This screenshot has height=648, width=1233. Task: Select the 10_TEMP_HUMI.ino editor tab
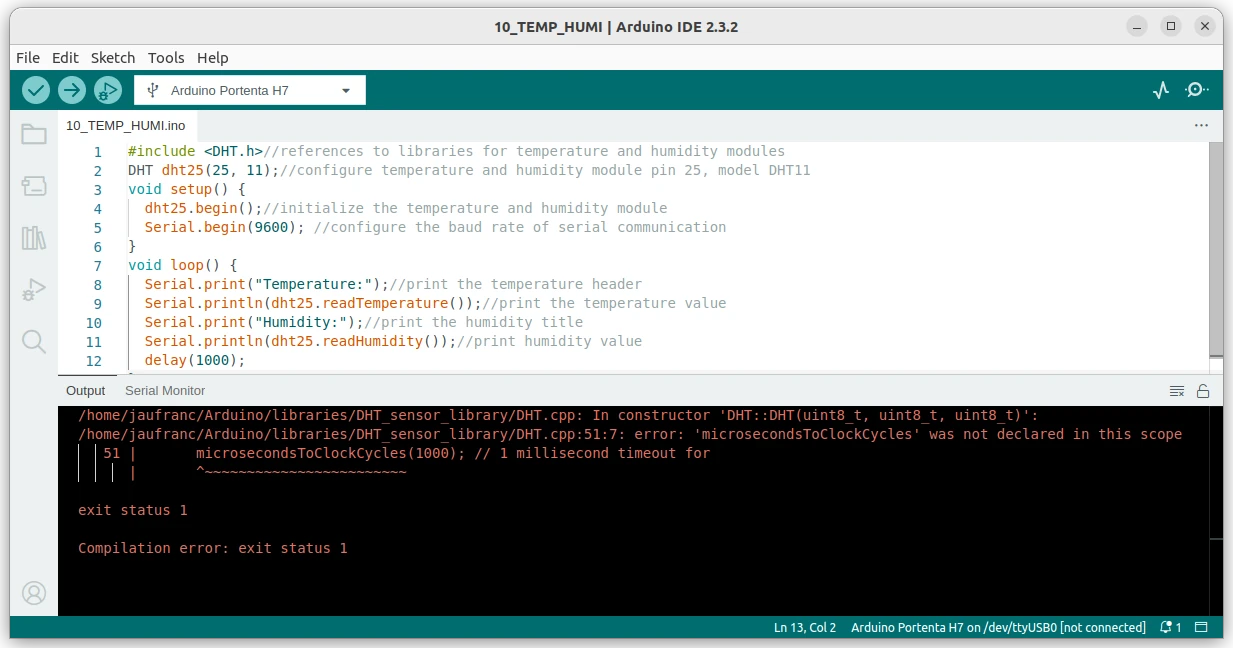tap(126, 126)
